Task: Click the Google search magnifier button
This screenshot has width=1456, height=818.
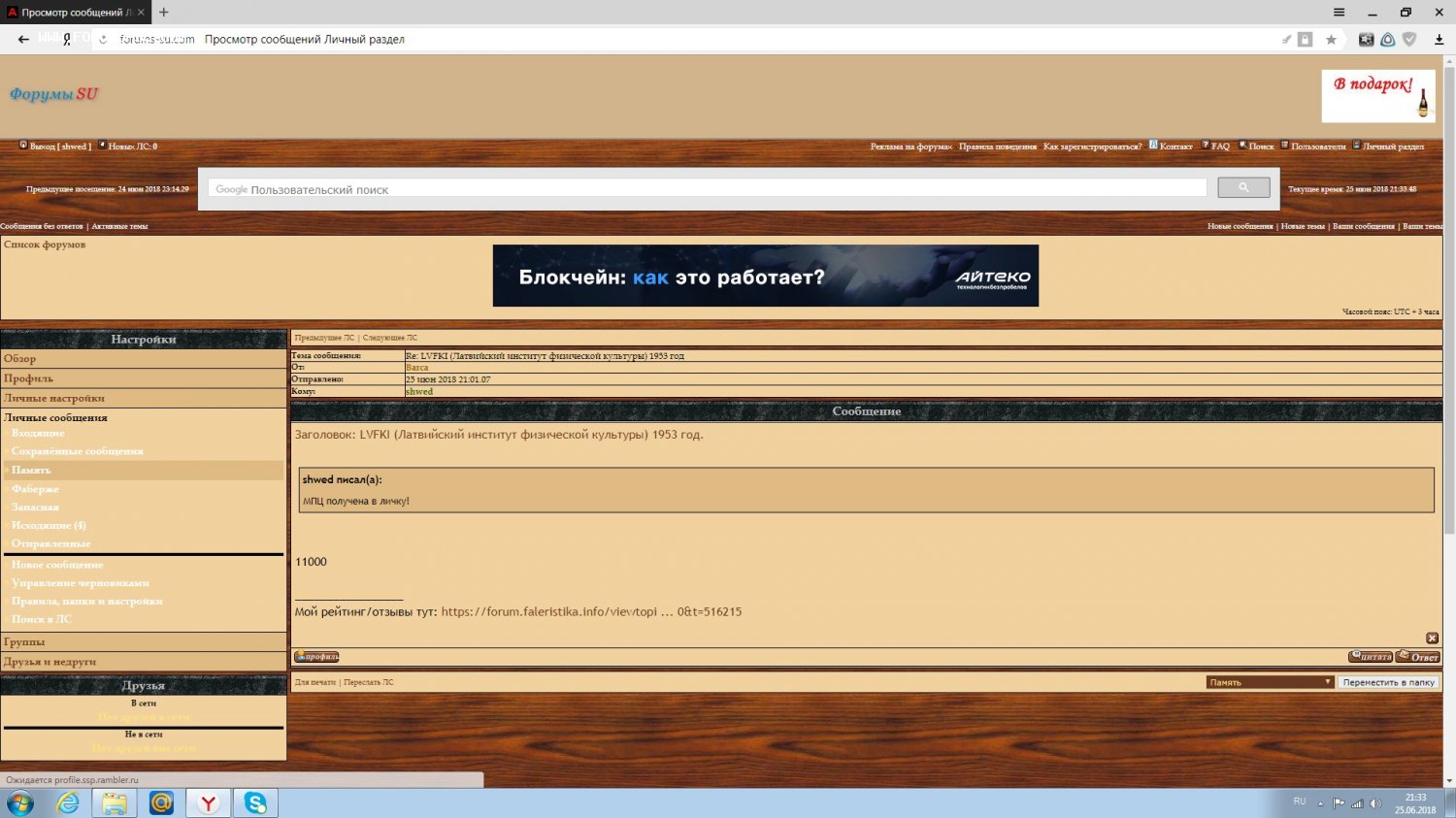Action: tap(1242, 187)
